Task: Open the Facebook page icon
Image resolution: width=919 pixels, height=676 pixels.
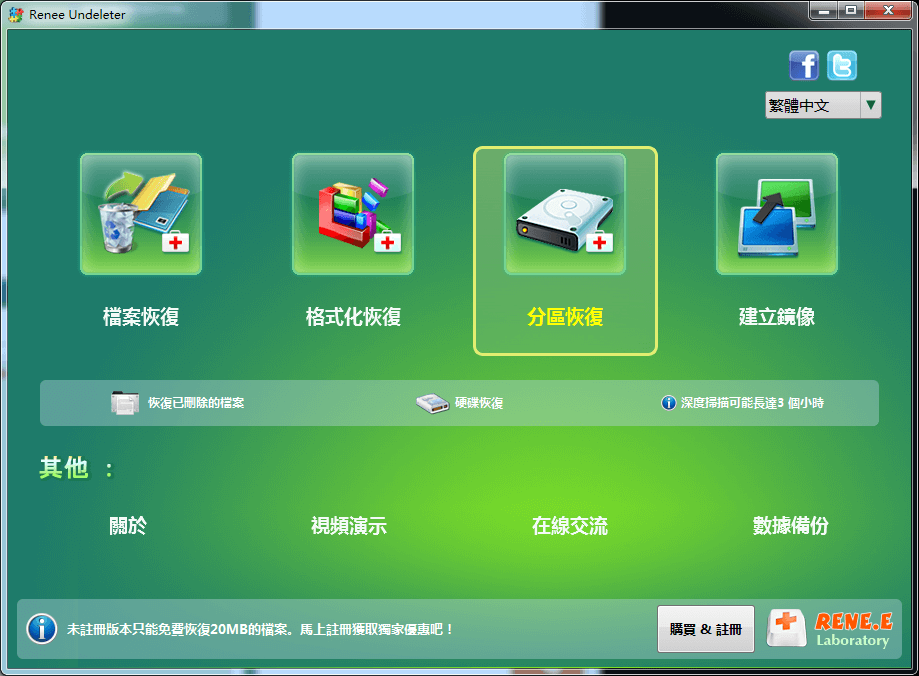Action: 804,65
